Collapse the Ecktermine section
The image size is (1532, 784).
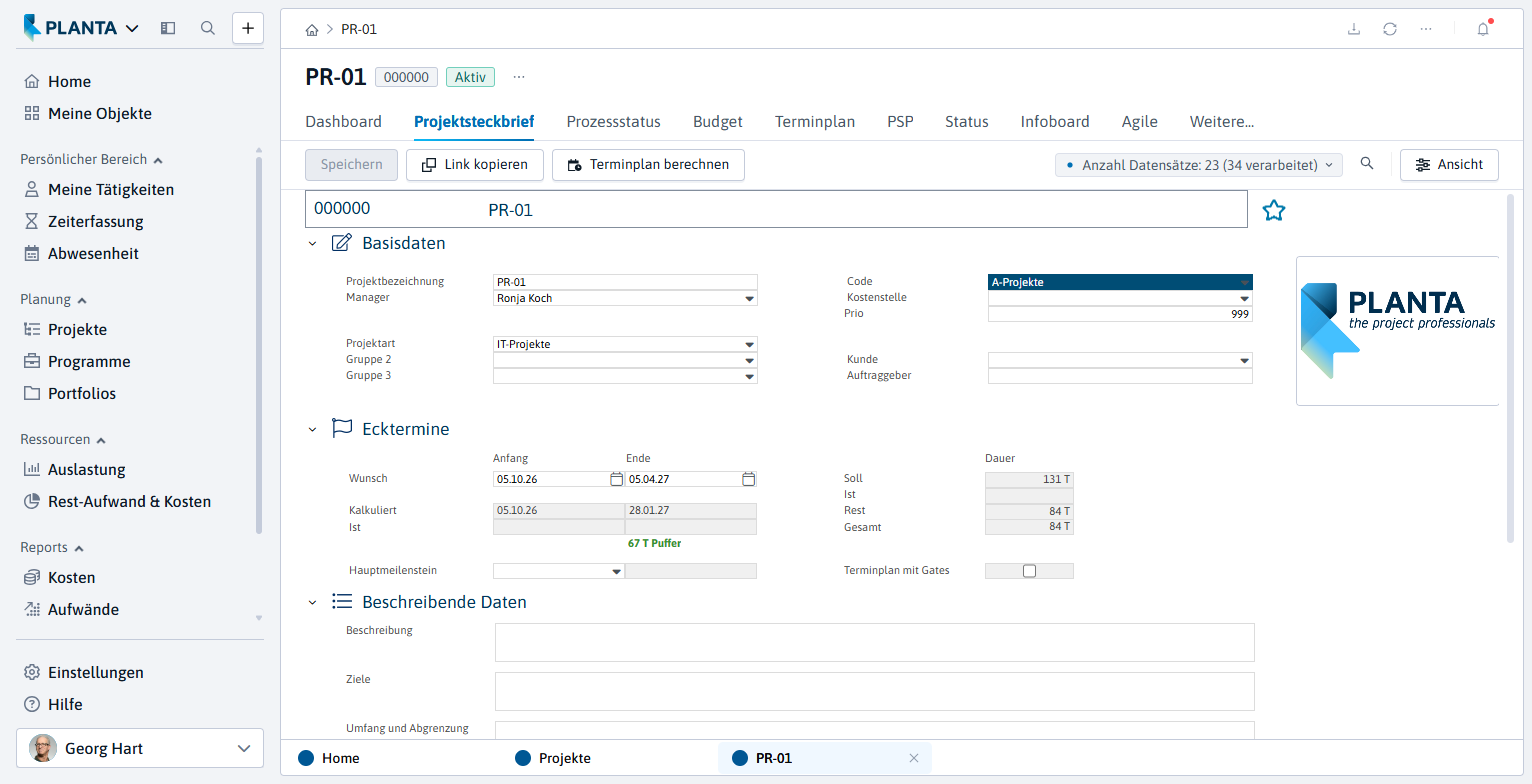point(312,429)
